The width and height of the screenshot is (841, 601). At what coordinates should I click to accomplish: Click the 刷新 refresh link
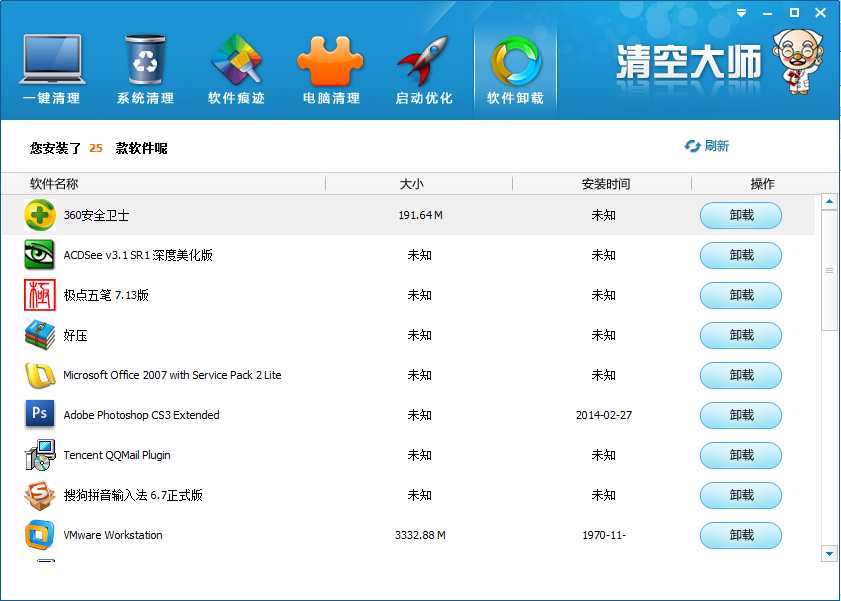(x=707, y=146)
